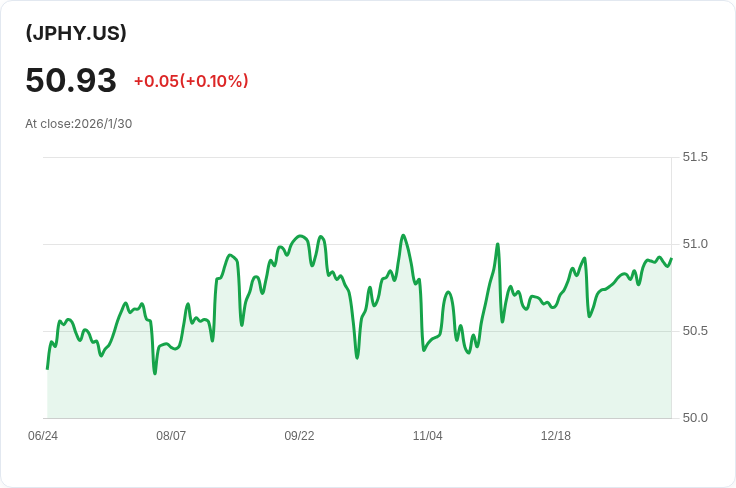
Task: Select the 09/22 date on the x-axis
Action: [299, 436]
